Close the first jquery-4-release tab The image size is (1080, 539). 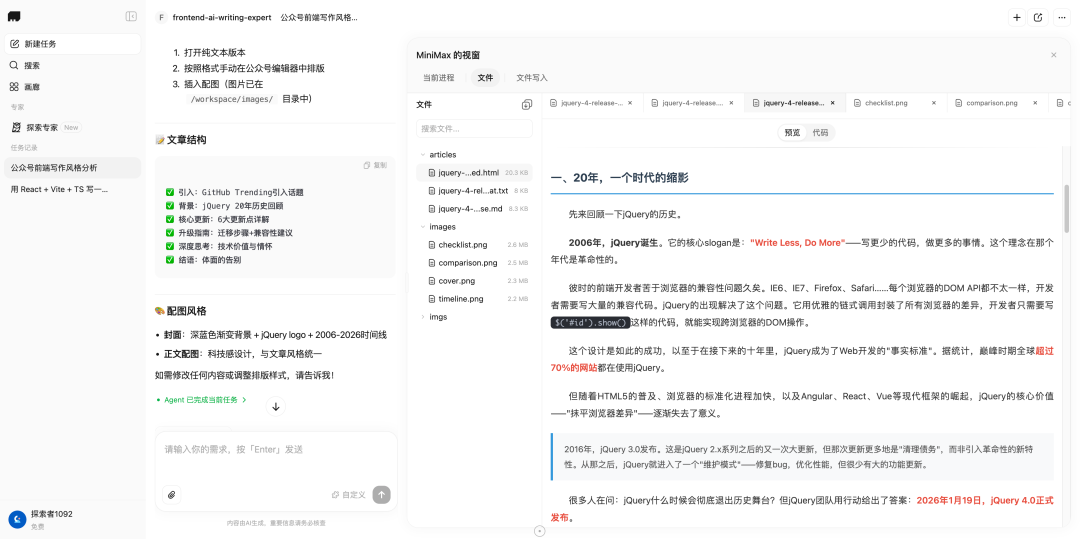(x=630, y=103)
